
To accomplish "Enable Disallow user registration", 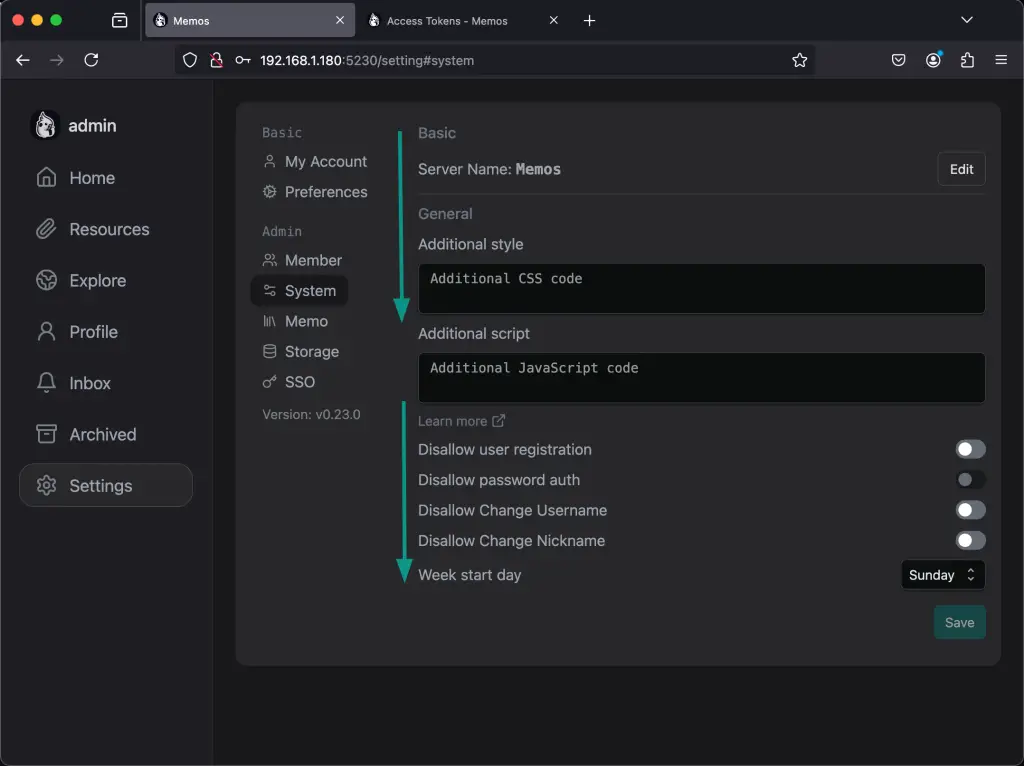I will 969,448.
